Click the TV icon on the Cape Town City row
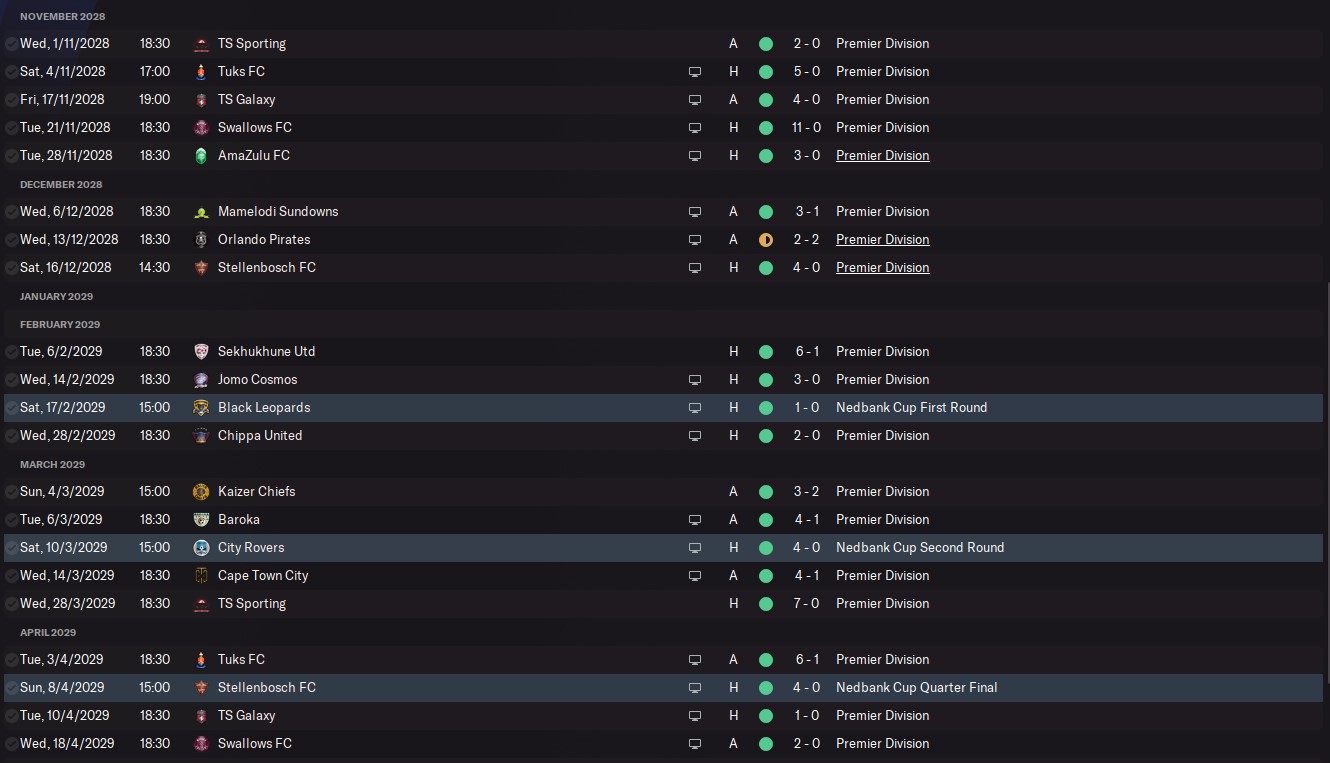Viewport: 1330px width, 763px height. [695, 576]
